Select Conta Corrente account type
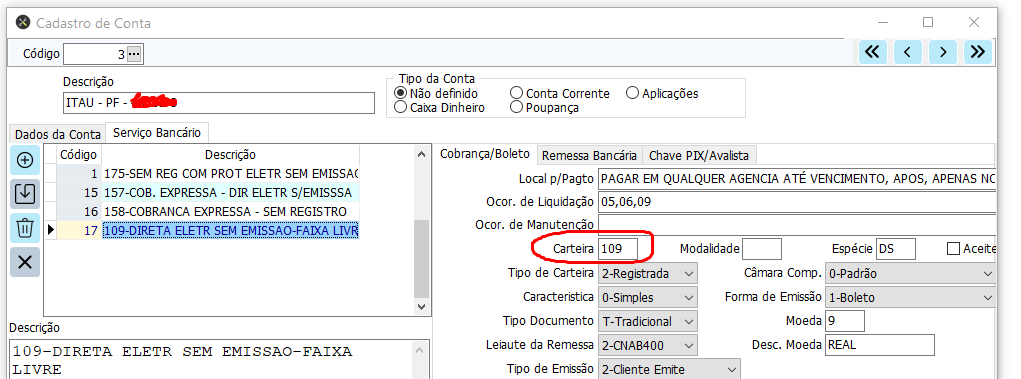This screenshot has height=379, width=1021. [516, 93]
